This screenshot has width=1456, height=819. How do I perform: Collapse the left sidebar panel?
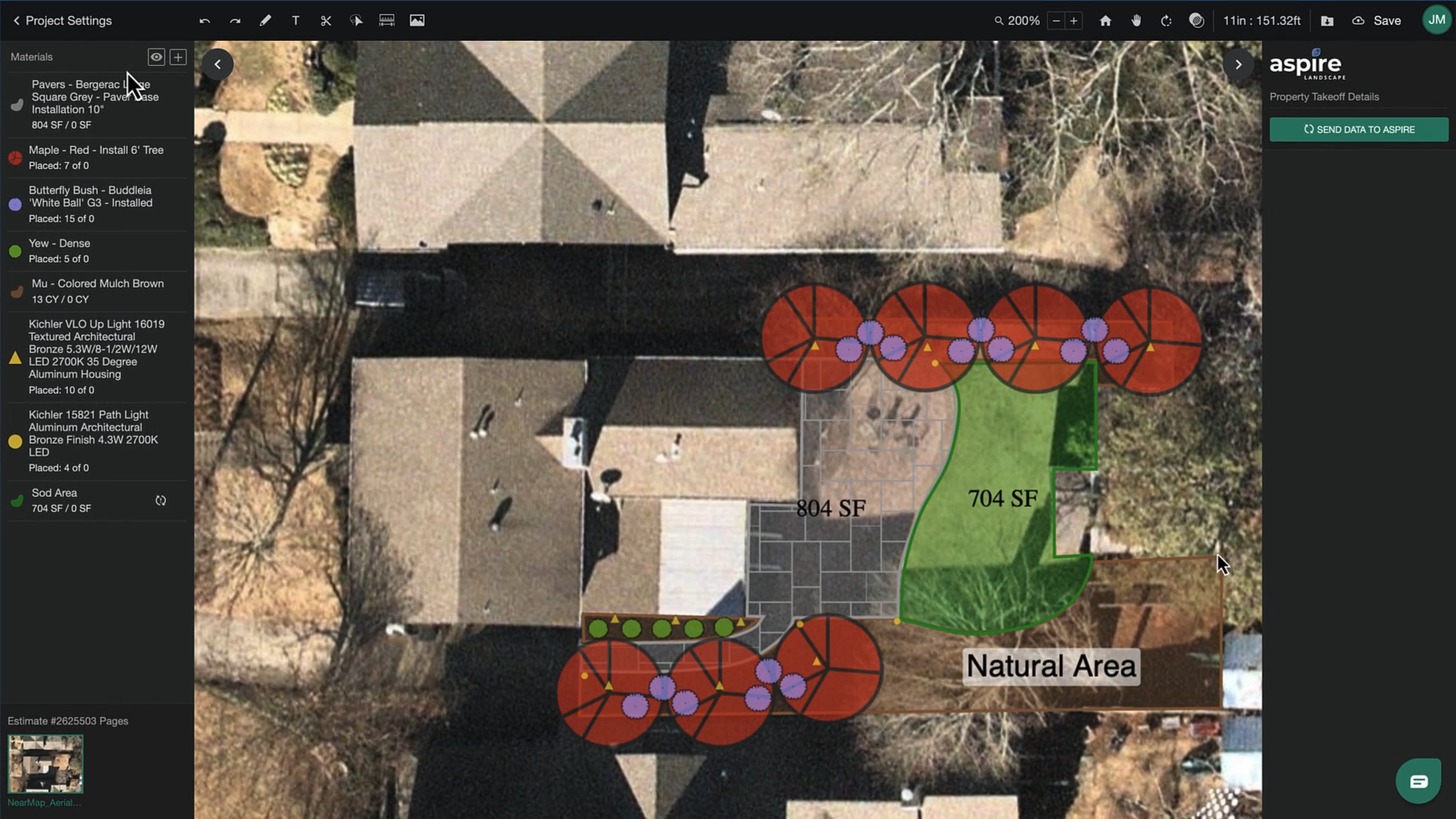[x=216, y=64]
